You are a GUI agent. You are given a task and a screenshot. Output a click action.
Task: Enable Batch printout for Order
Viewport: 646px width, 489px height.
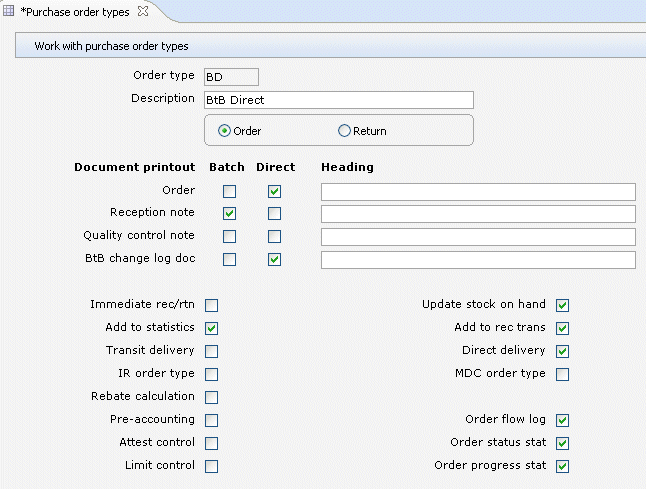point(230,191)
